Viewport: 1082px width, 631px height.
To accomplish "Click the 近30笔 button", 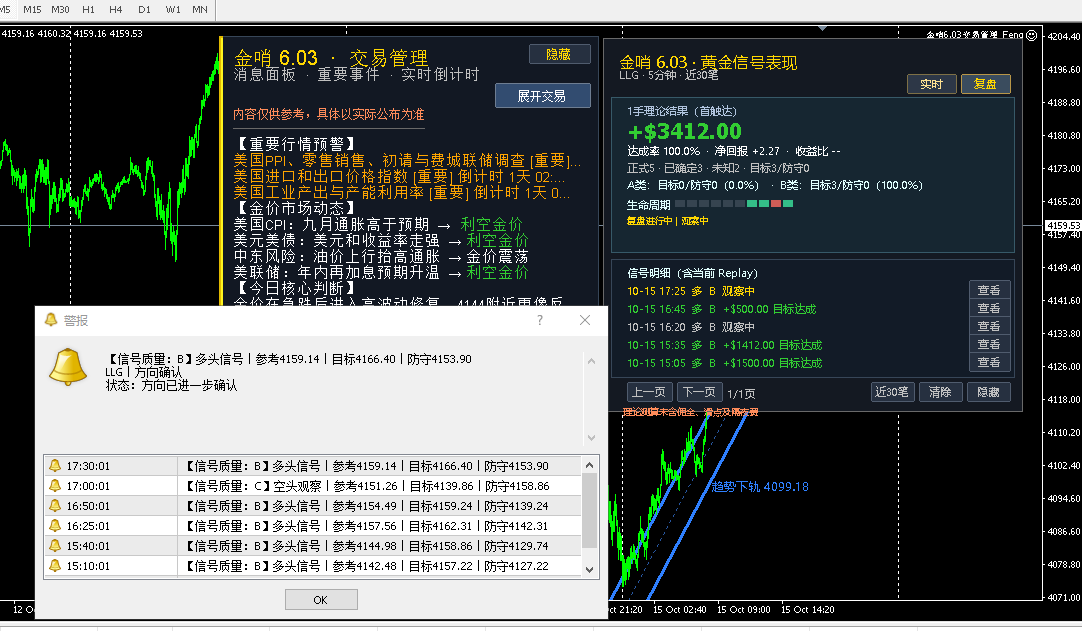I will point(892,392).
